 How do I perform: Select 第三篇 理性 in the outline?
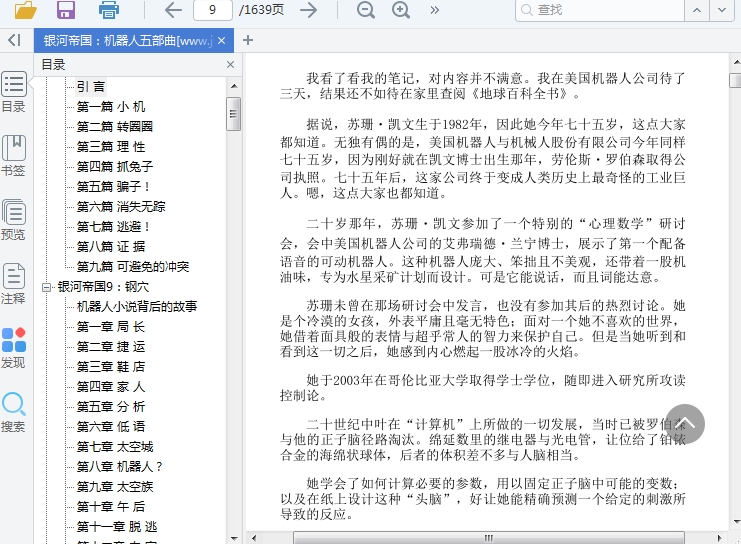pos(111,147)
